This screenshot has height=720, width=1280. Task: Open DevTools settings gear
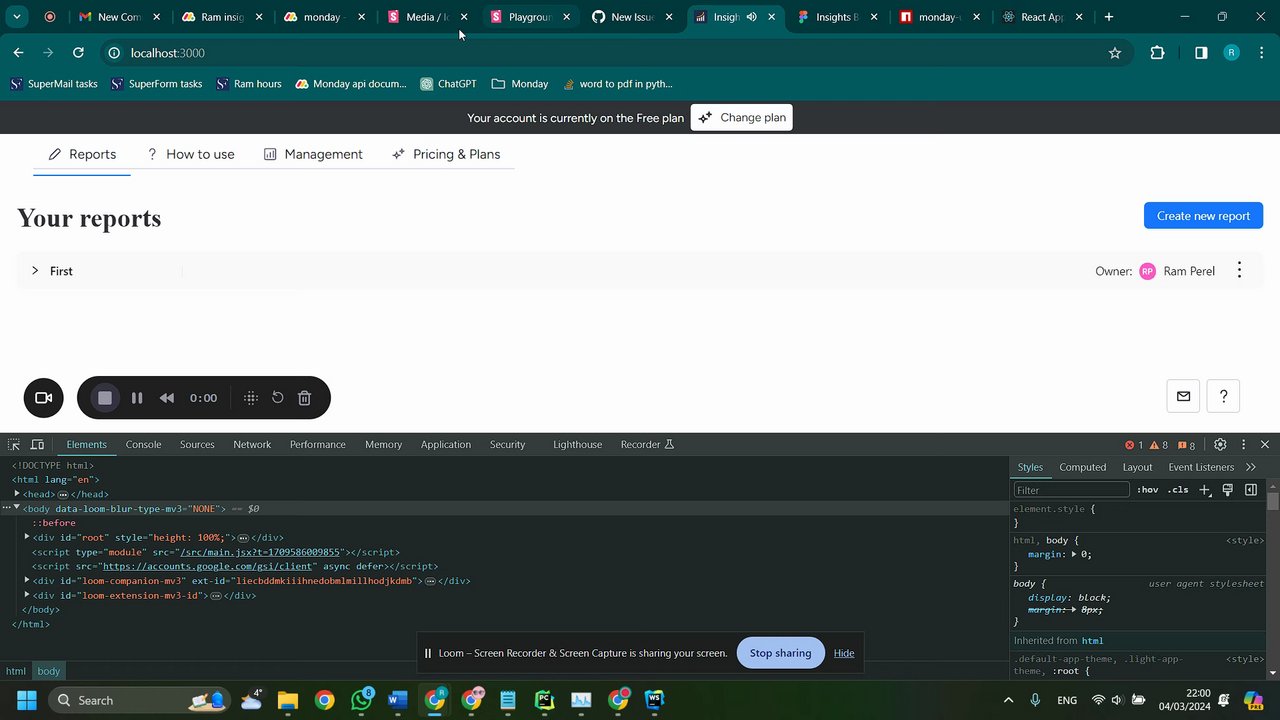click(x=1220, y=445)
